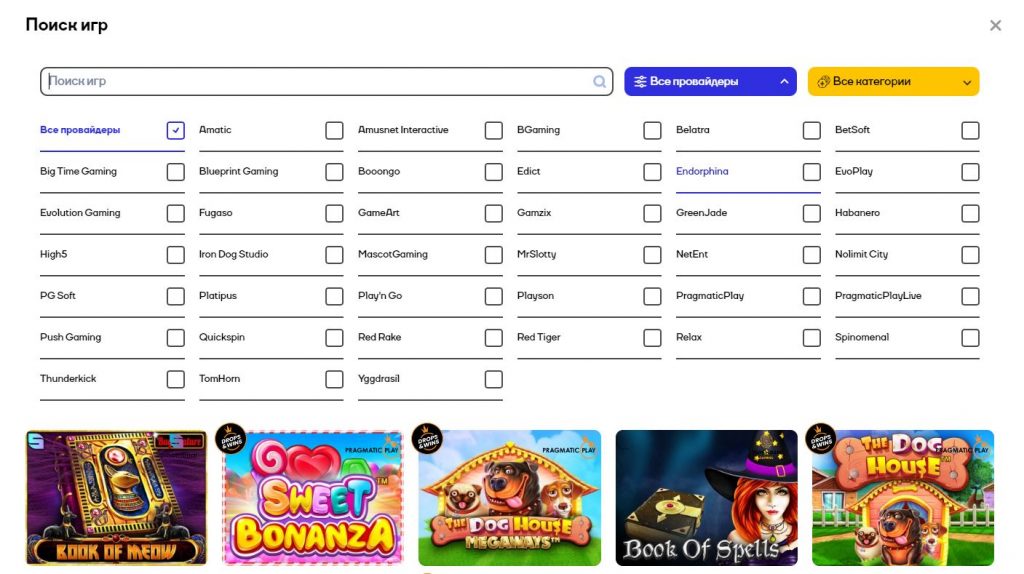This screenshot has width=1024, height=574.
Task: Expand the "Все категории" dropdown
Action: pos(967,83)
